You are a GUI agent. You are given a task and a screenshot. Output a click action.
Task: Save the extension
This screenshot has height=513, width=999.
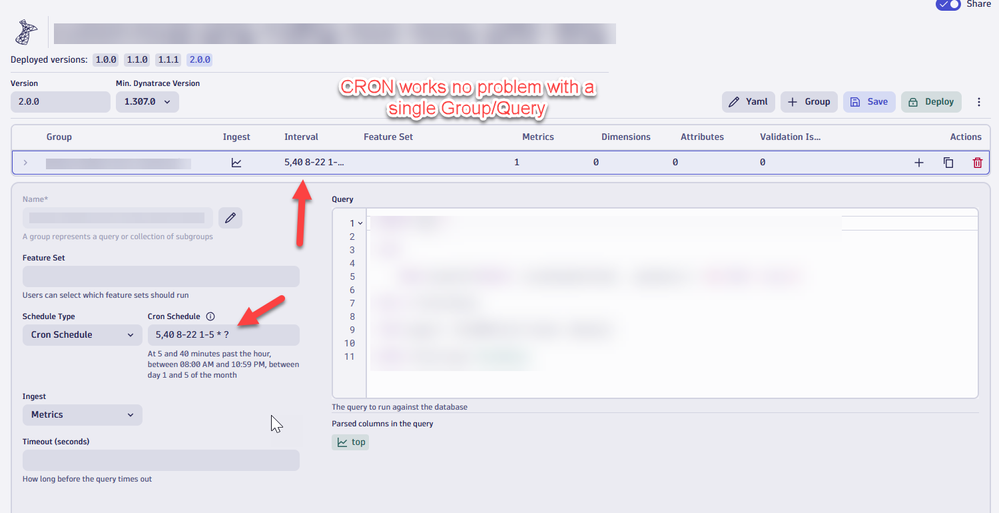tap(869, 102)
